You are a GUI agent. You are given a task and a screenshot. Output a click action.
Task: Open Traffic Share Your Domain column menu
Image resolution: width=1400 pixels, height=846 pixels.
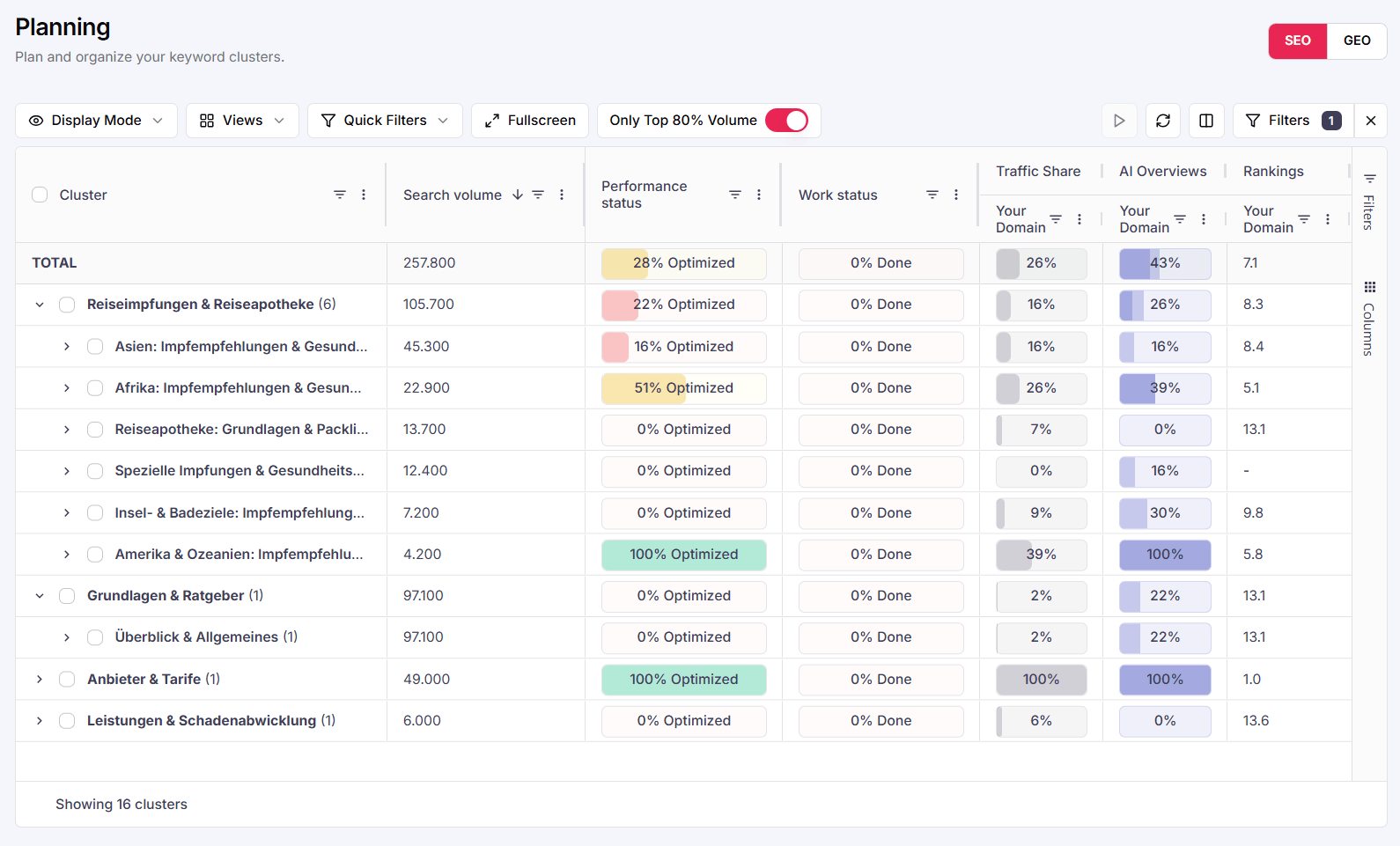(1079, 219)
